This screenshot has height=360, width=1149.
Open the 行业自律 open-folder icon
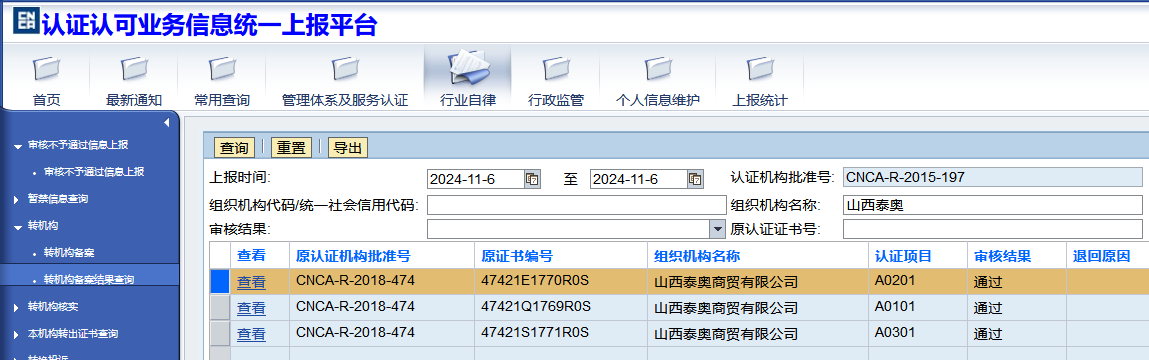coord(468,67)
